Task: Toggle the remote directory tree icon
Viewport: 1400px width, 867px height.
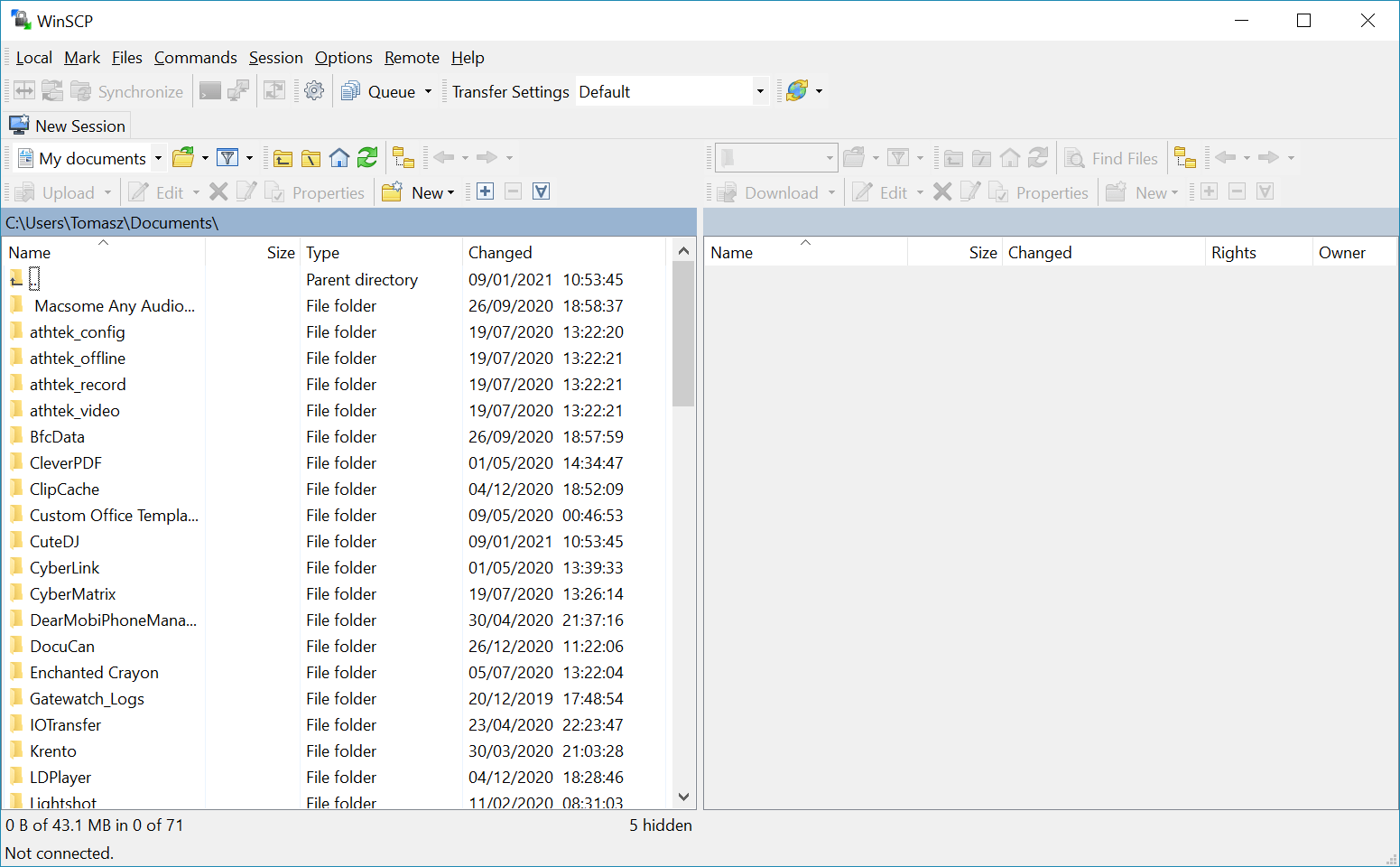Action: [x=1184, y=158]
